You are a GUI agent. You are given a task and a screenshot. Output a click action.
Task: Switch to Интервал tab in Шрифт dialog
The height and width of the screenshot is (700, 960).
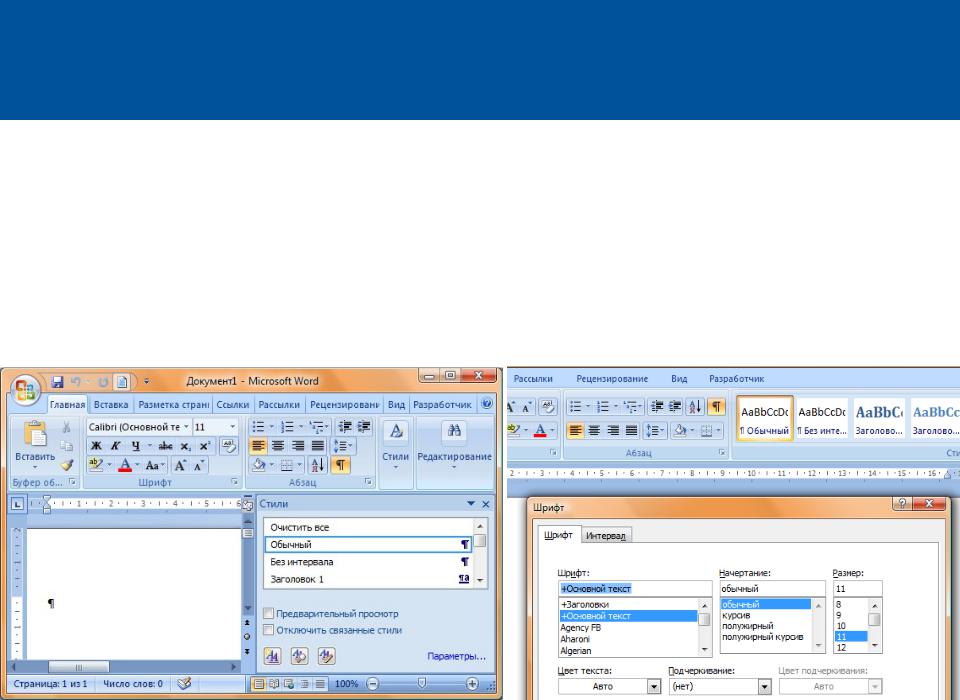606,535
